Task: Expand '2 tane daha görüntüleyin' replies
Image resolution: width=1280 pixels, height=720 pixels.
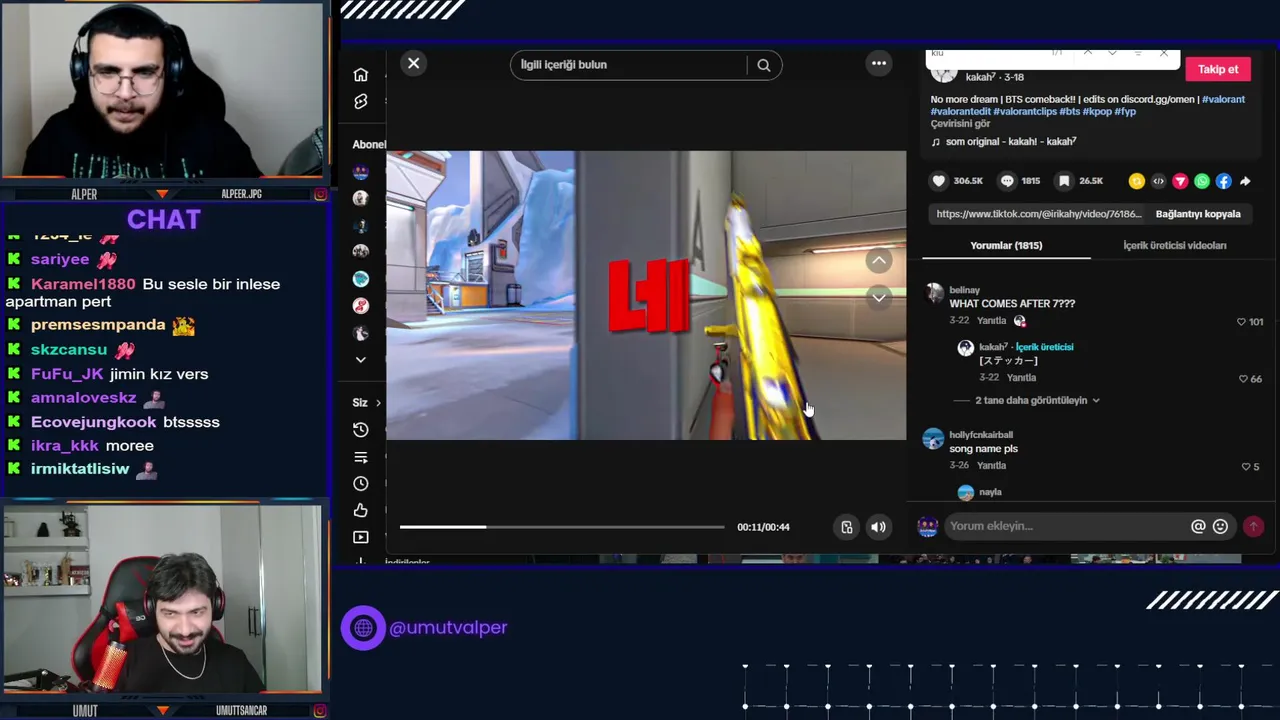Action: tap(1037, 400)
